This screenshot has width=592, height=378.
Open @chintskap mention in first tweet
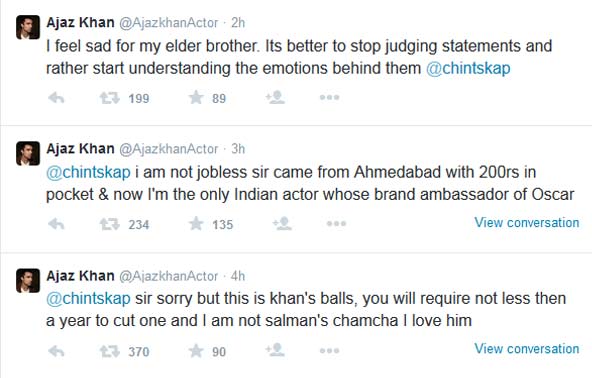click(468, 68)
